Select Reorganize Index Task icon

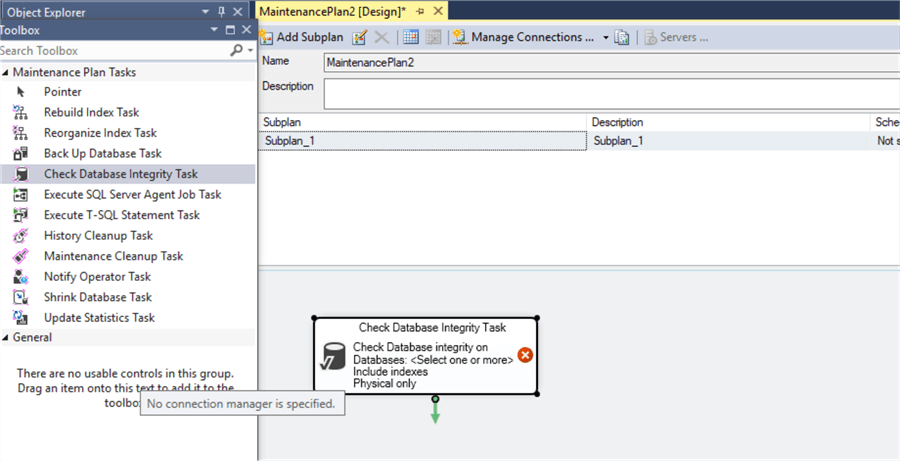point(20,133)
